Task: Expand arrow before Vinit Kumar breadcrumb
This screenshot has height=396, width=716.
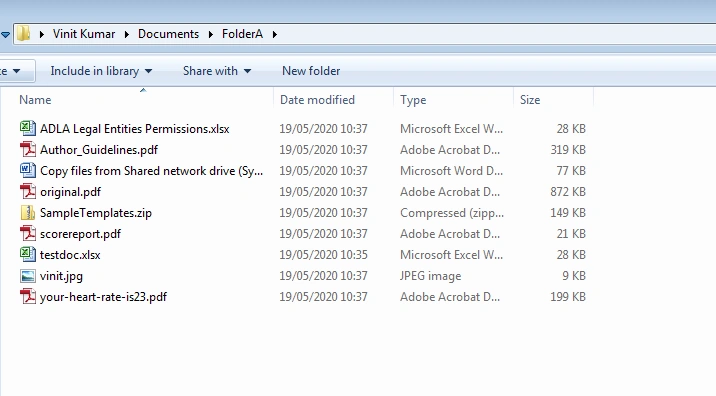Action: coord(42,34)
